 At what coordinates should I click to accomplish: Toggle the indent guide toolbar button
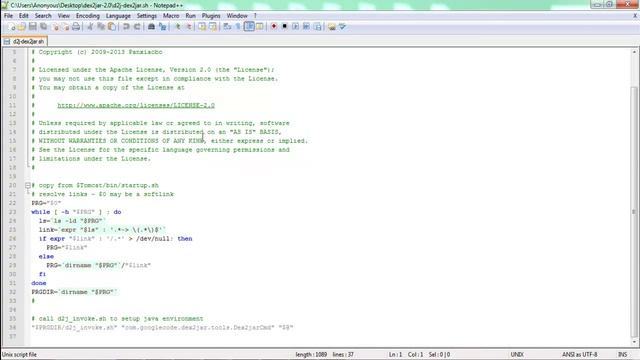click(x=249, y=27)
